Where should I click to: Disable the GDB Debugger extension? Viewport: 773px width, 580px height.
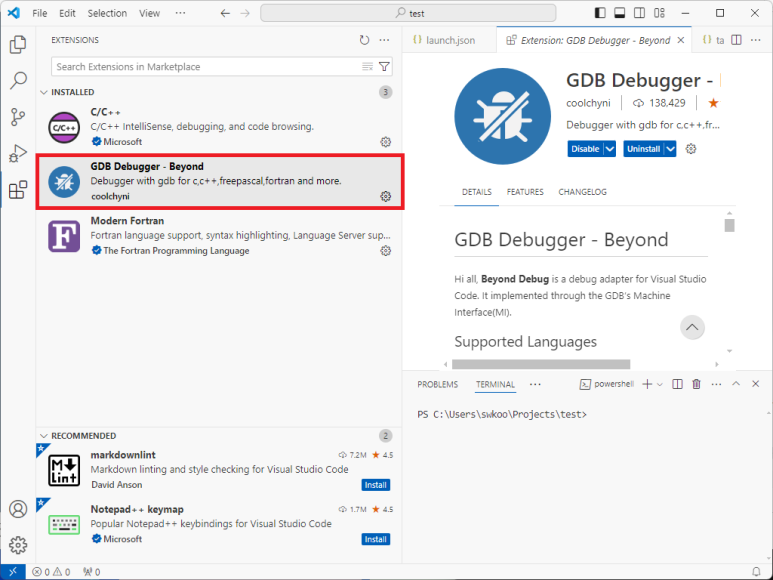pyautogui.click(x=585, y=149)
